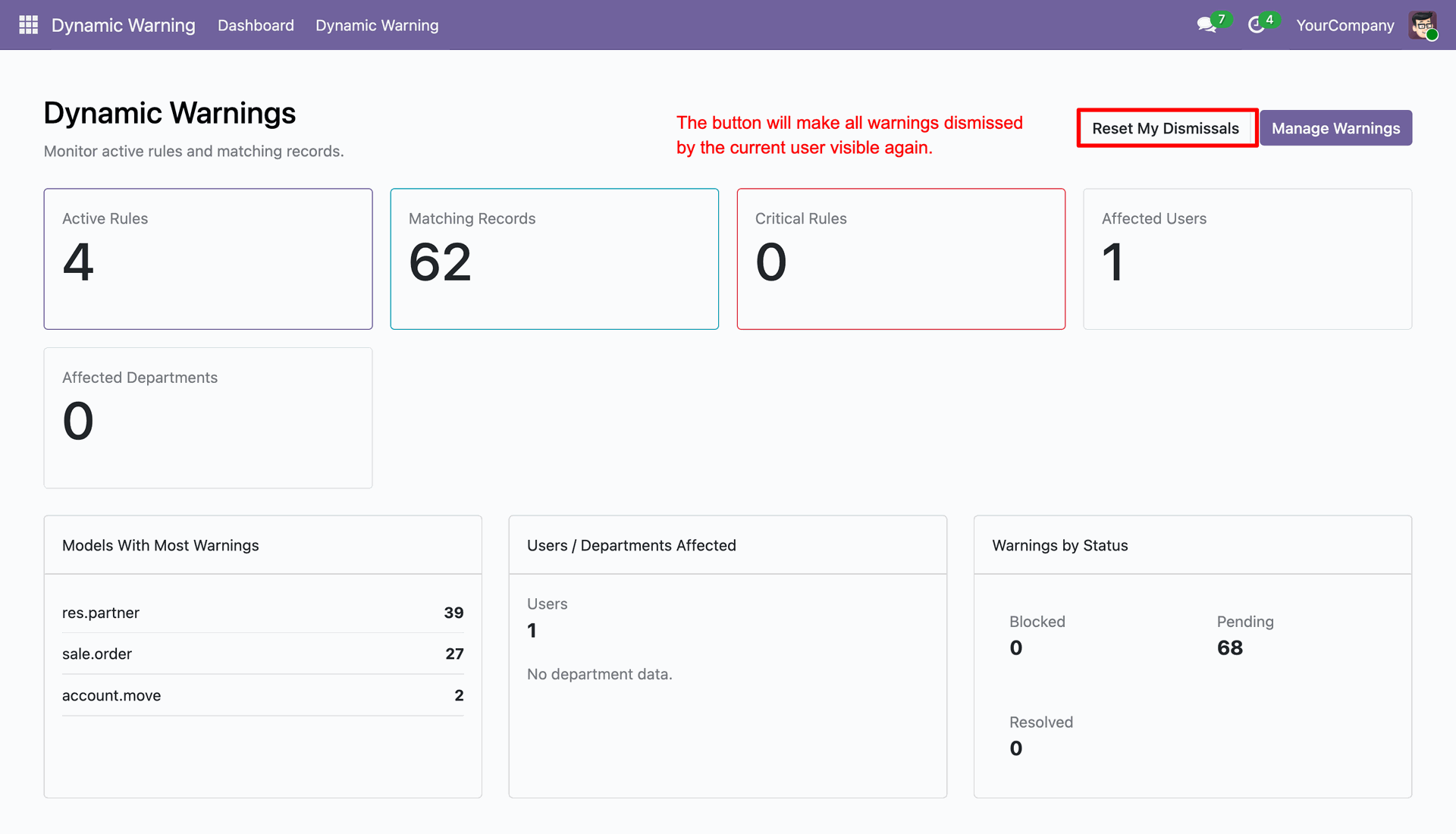The height and width of the screenshot is (834, 1456).
Task: Switch company via YourCompany label
Action: point(1345,25)
